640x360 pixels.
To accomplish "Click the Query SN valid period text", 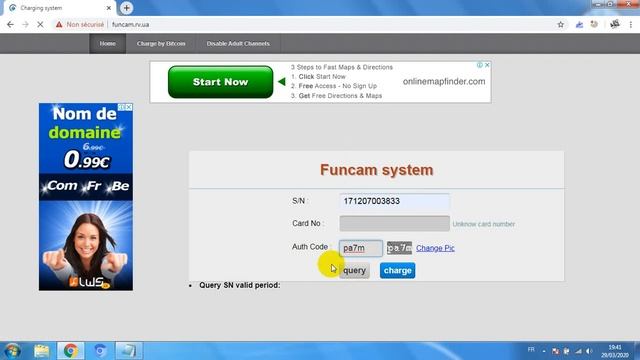I will [240, 285].
